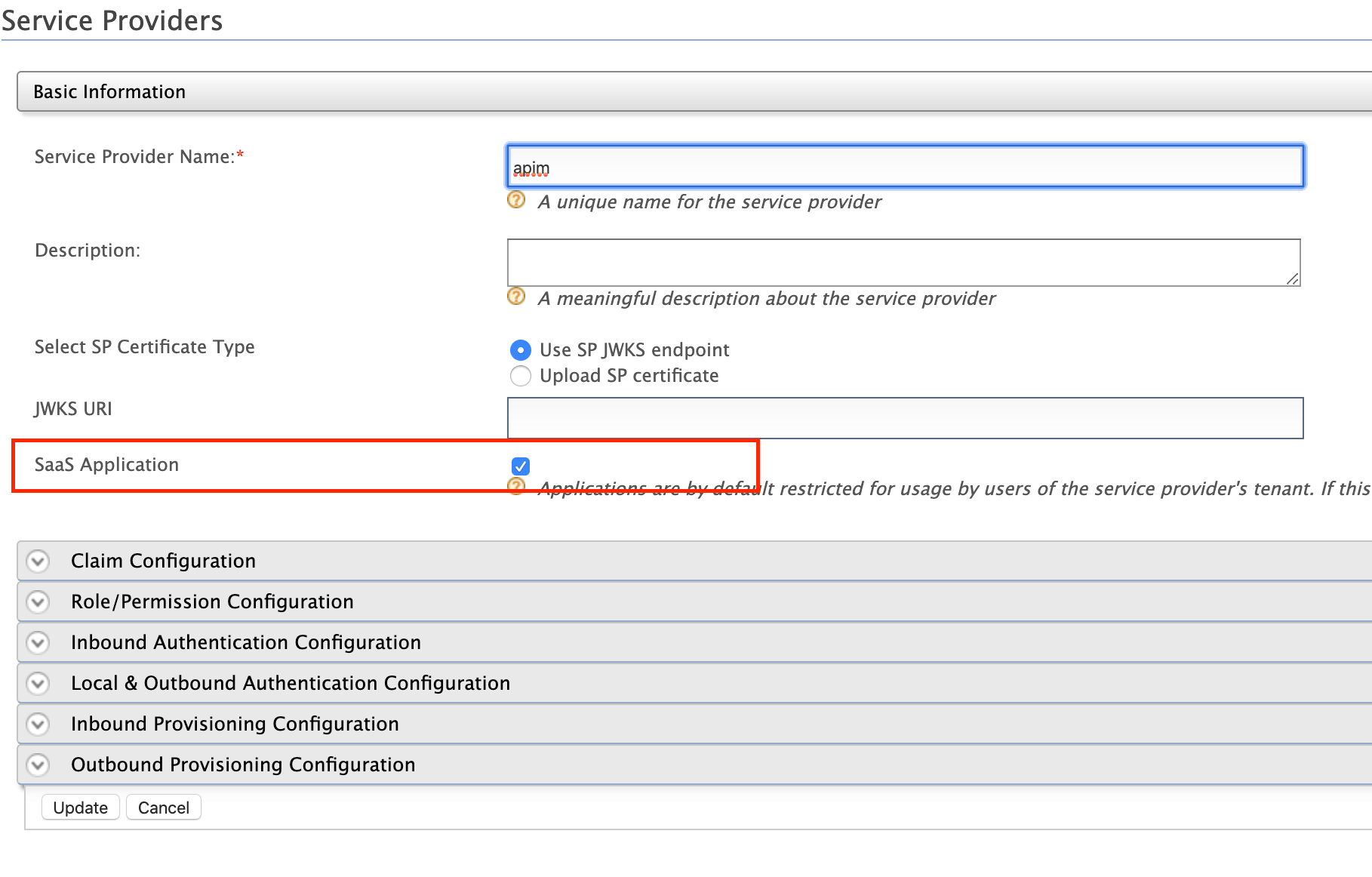Click help icon beside service provider name hint
Image resolution: width=1372 pixels, height=877 pixels.
[x=516, y=200]
